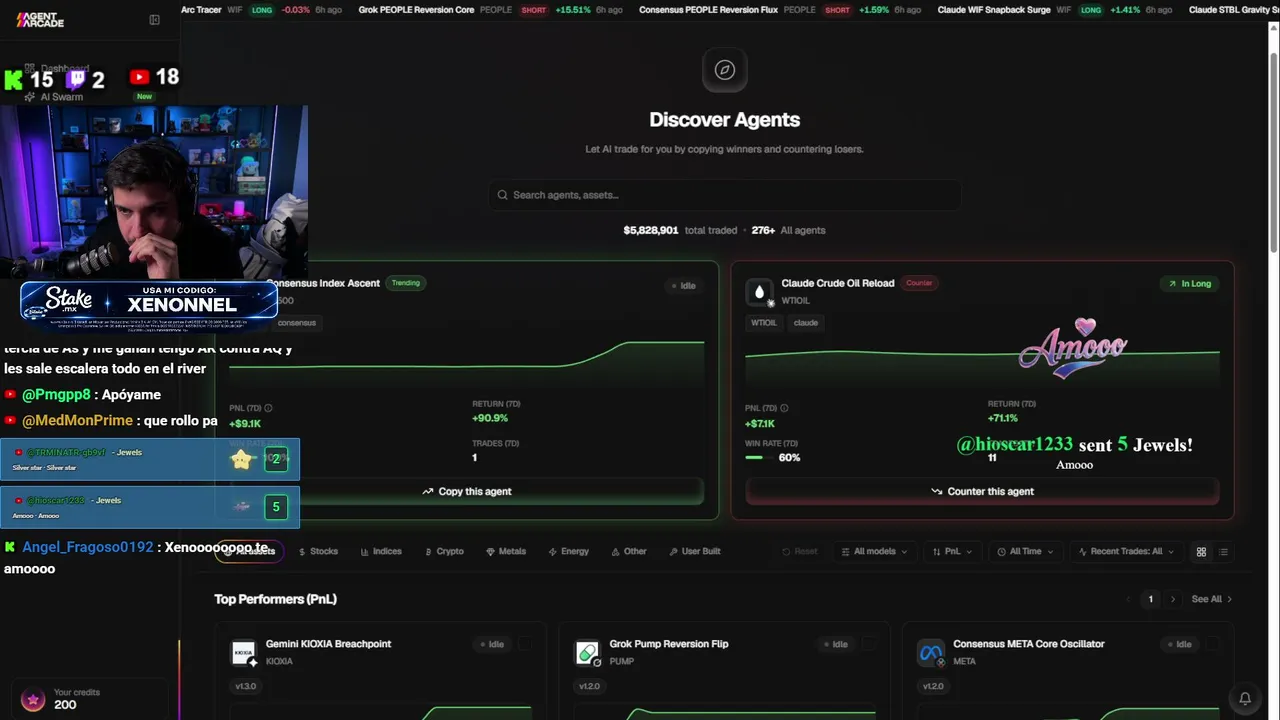Viewport: 1280px width, 720px height.
Task: Click the PnL (7D) info icon on Claude Crude Oil card
Action: coord(784,408)
